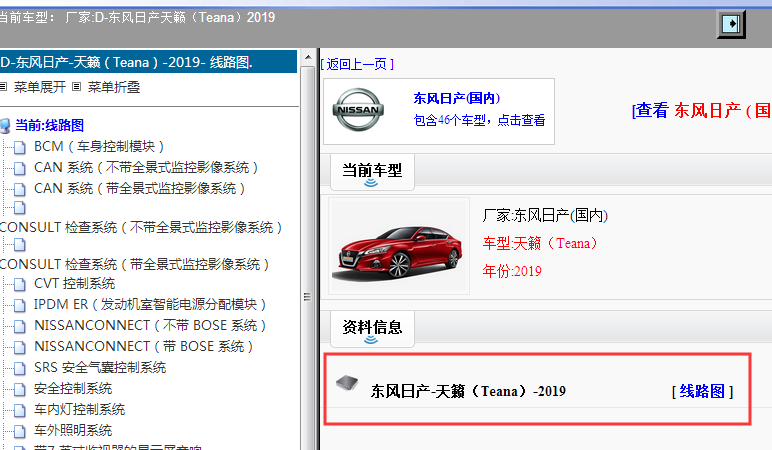Click 车型:天籁（Teana）text
Viewport: 772px width, 450px height.
(540, 243)
